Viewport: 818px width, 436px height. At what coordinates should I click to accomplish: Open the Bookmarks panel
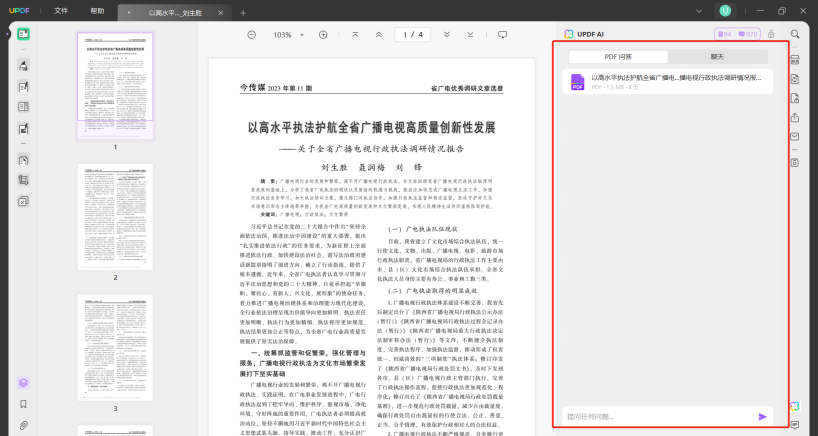[23, 404]
